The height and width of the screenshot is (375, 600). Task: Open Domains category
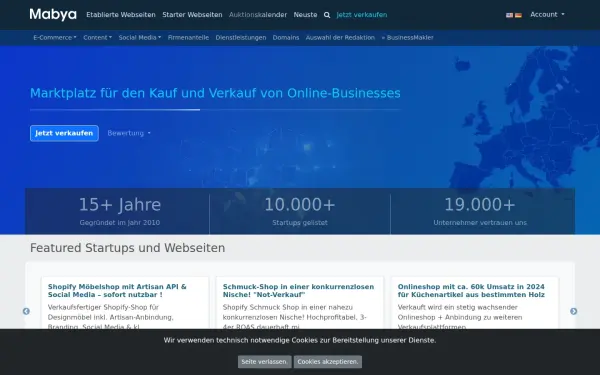286,38
